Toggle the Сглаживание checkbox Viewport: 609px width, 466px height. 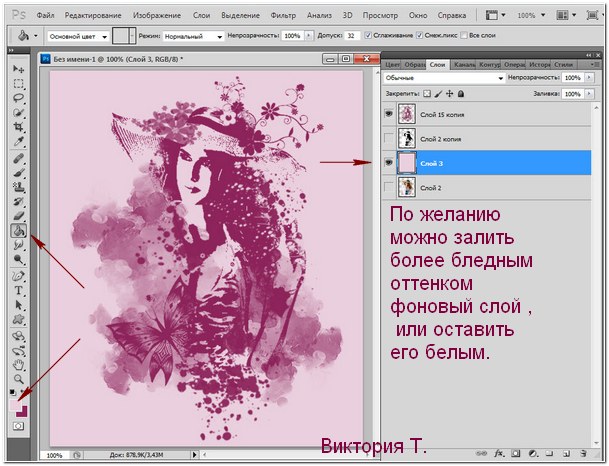[368, 35]
